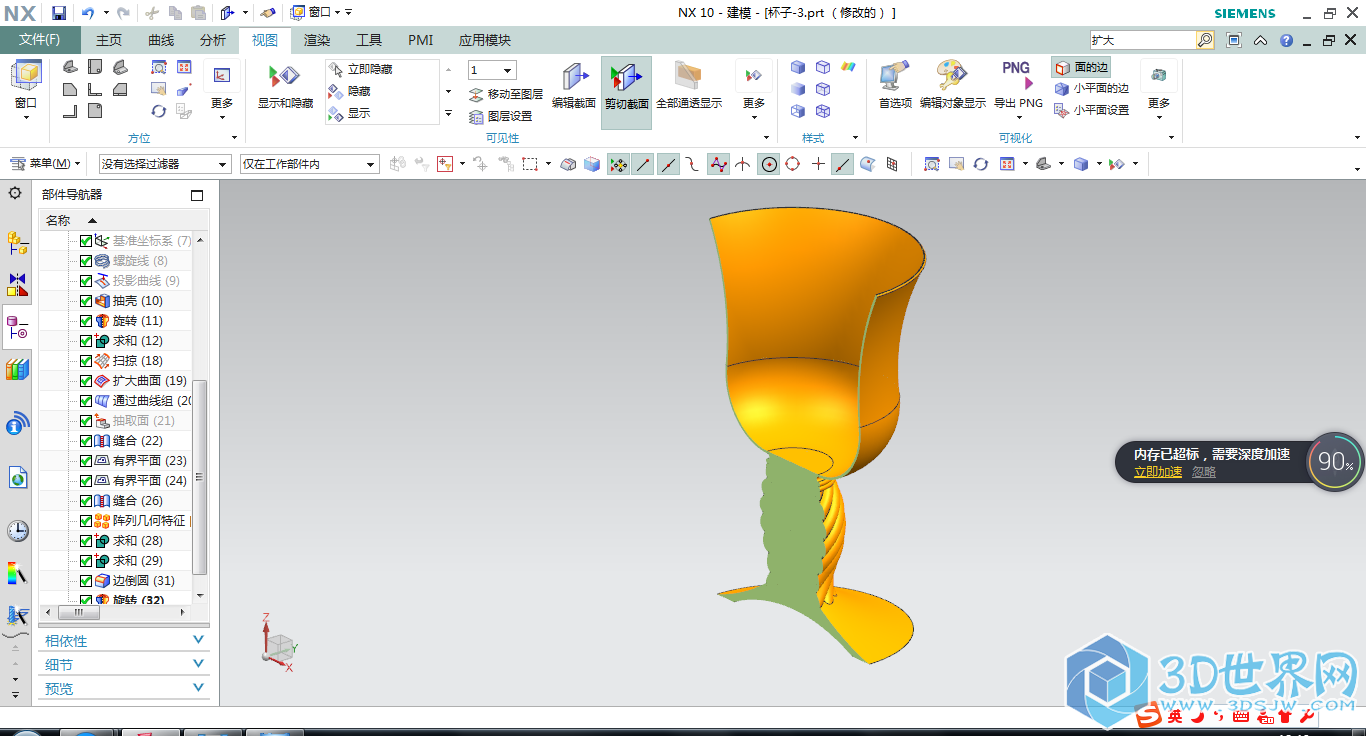Open the 仅在工作部件内 scope dropdown
This screenshot has width=1366, height=736.
[x=309, y=164]
